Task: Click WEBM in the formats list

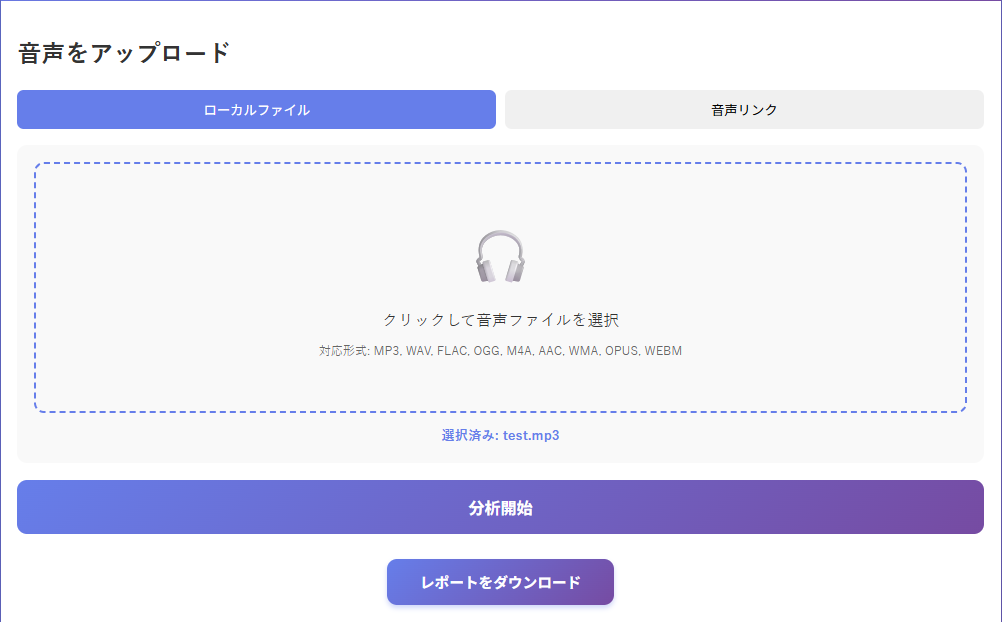Action: (x=664, y=350)
